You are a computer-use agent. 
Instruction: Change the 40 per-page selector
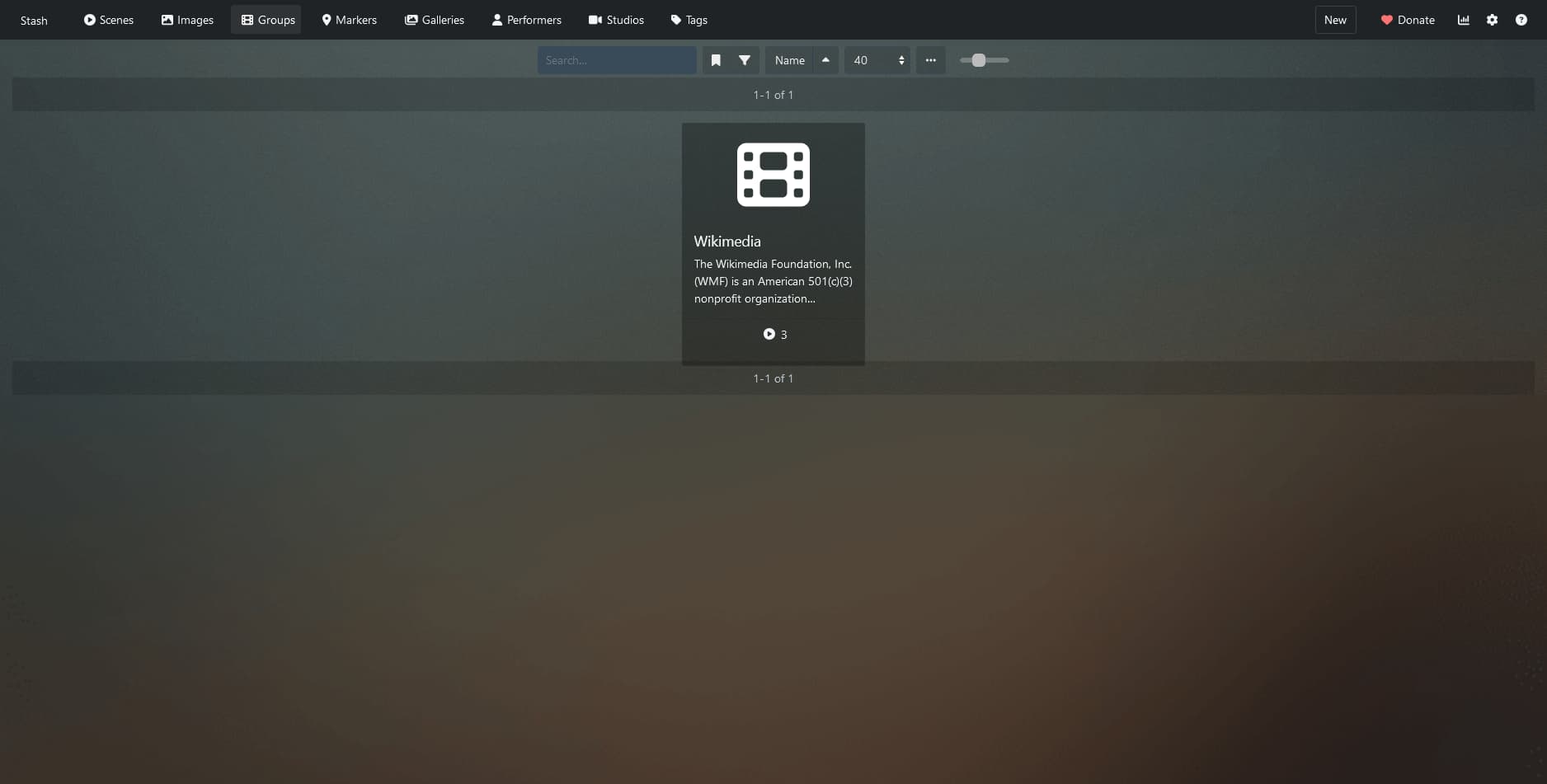pyautogui.click(x=877, y=60)
